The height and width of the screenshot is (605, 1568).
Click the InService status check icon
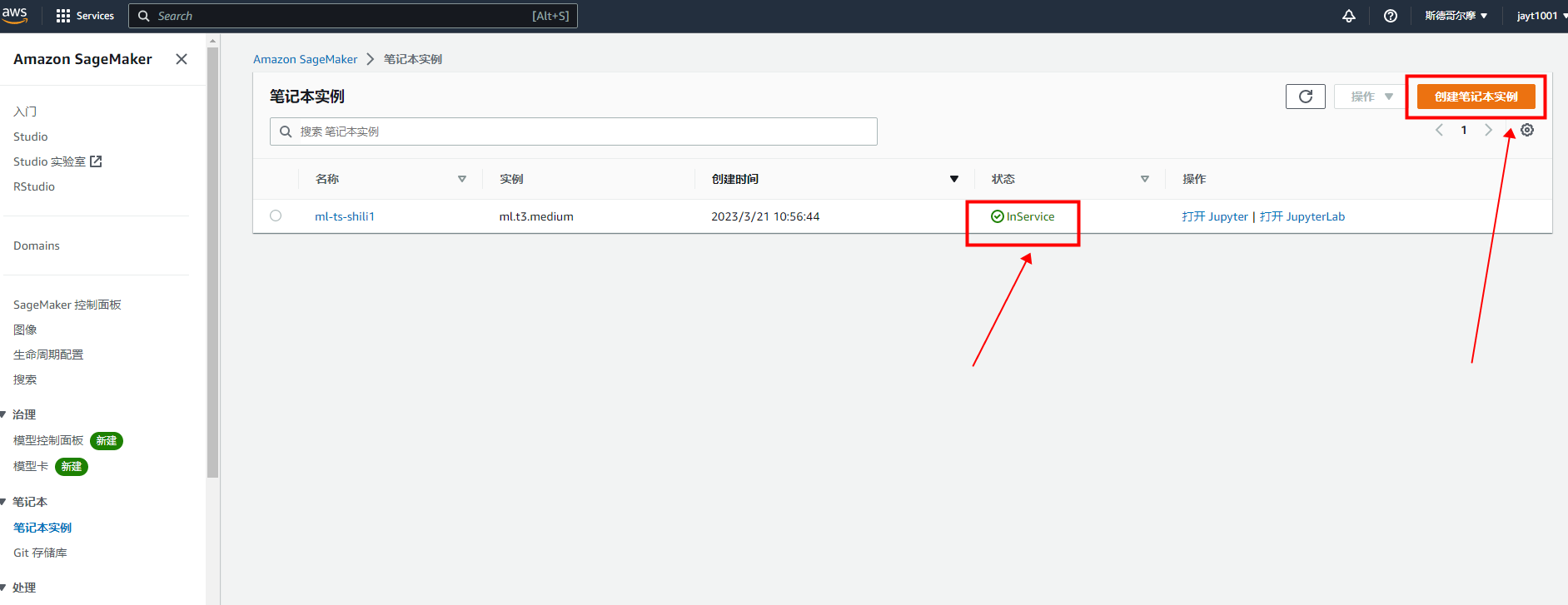coord(997,216)
